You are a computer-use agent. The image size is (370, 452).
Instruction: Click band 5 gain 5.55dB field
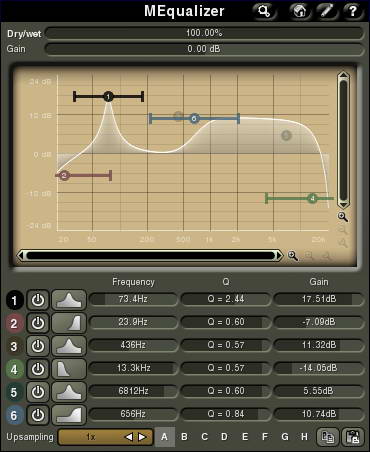click(319, 391)
